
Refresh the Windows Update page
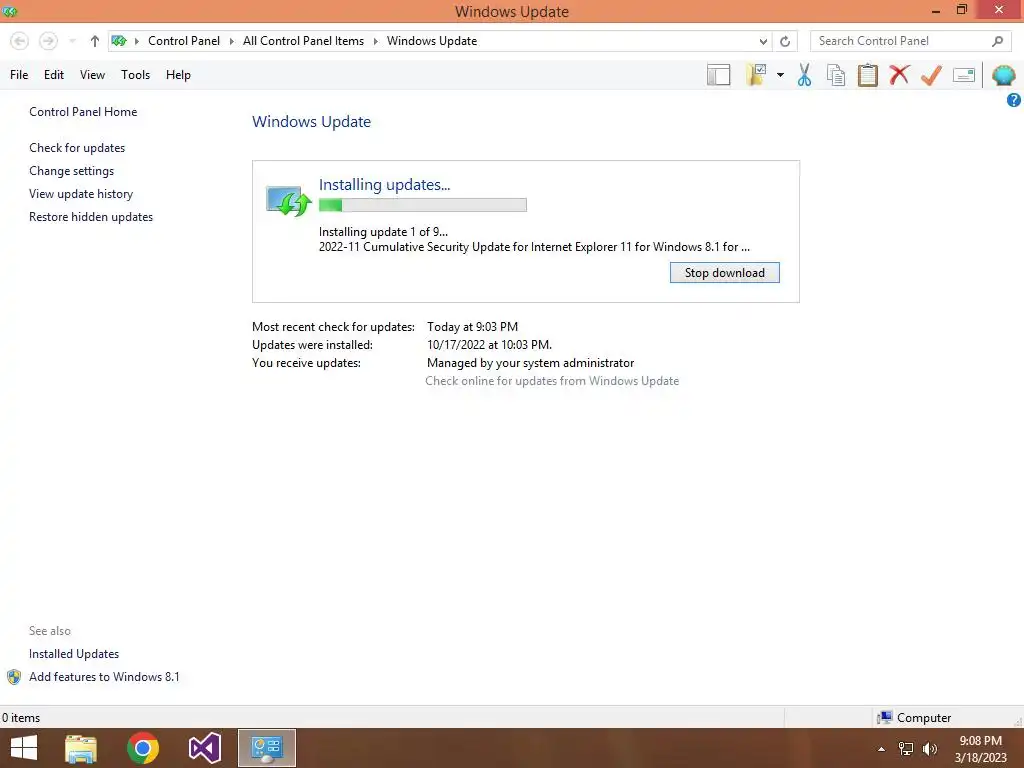(x=785, y=41)
